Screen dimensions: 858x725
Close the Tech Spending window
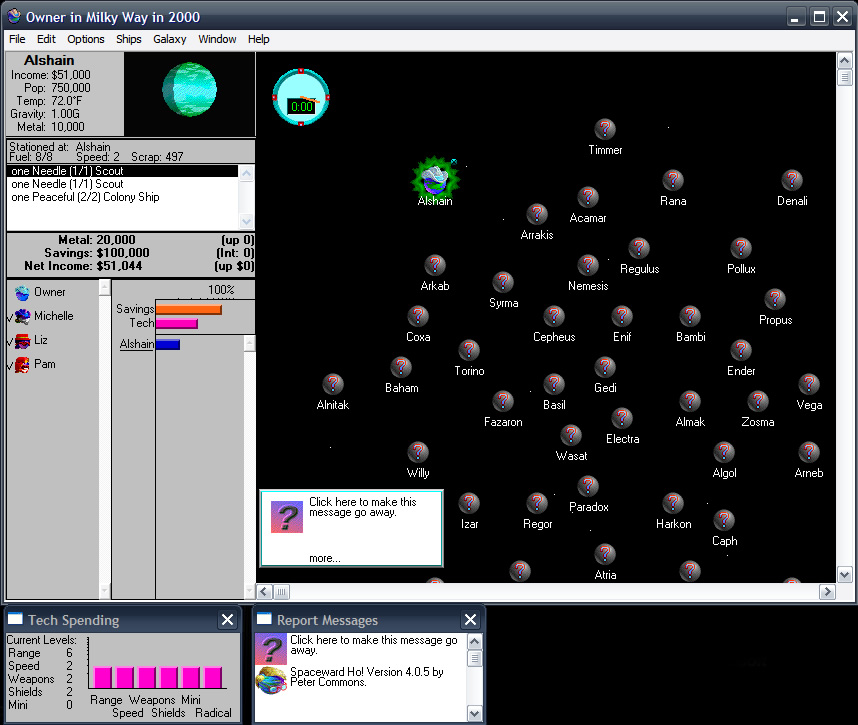(227, 619)
